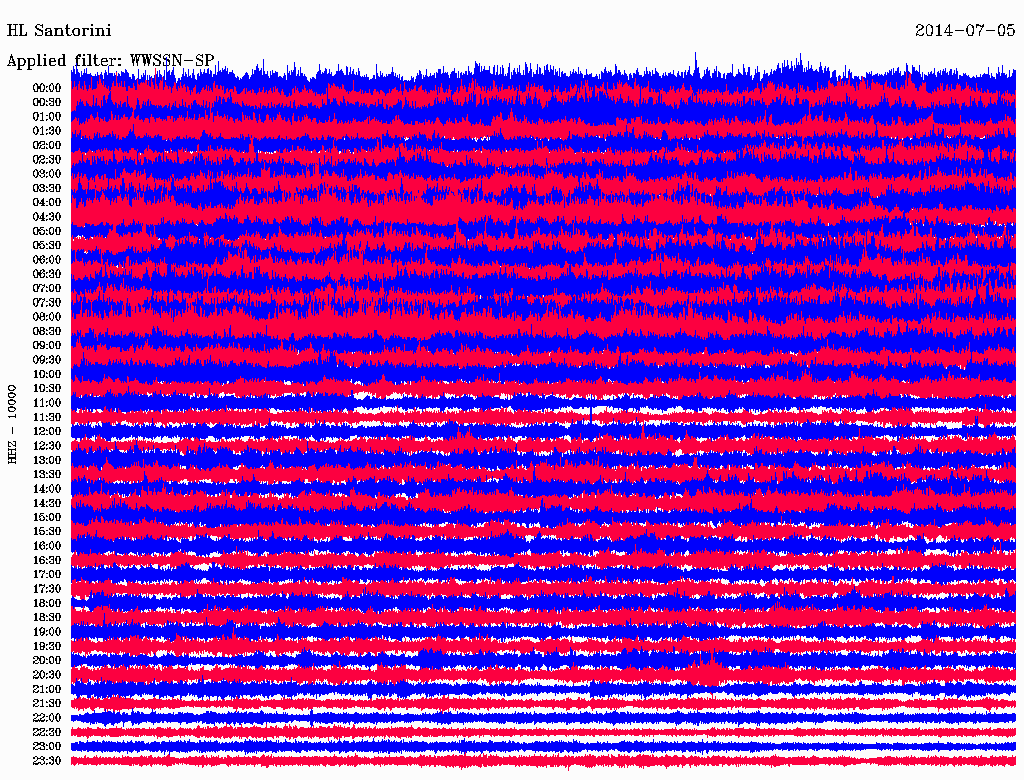
Task: Select the 14:30 time label
Action: click(x=47, y=504)
